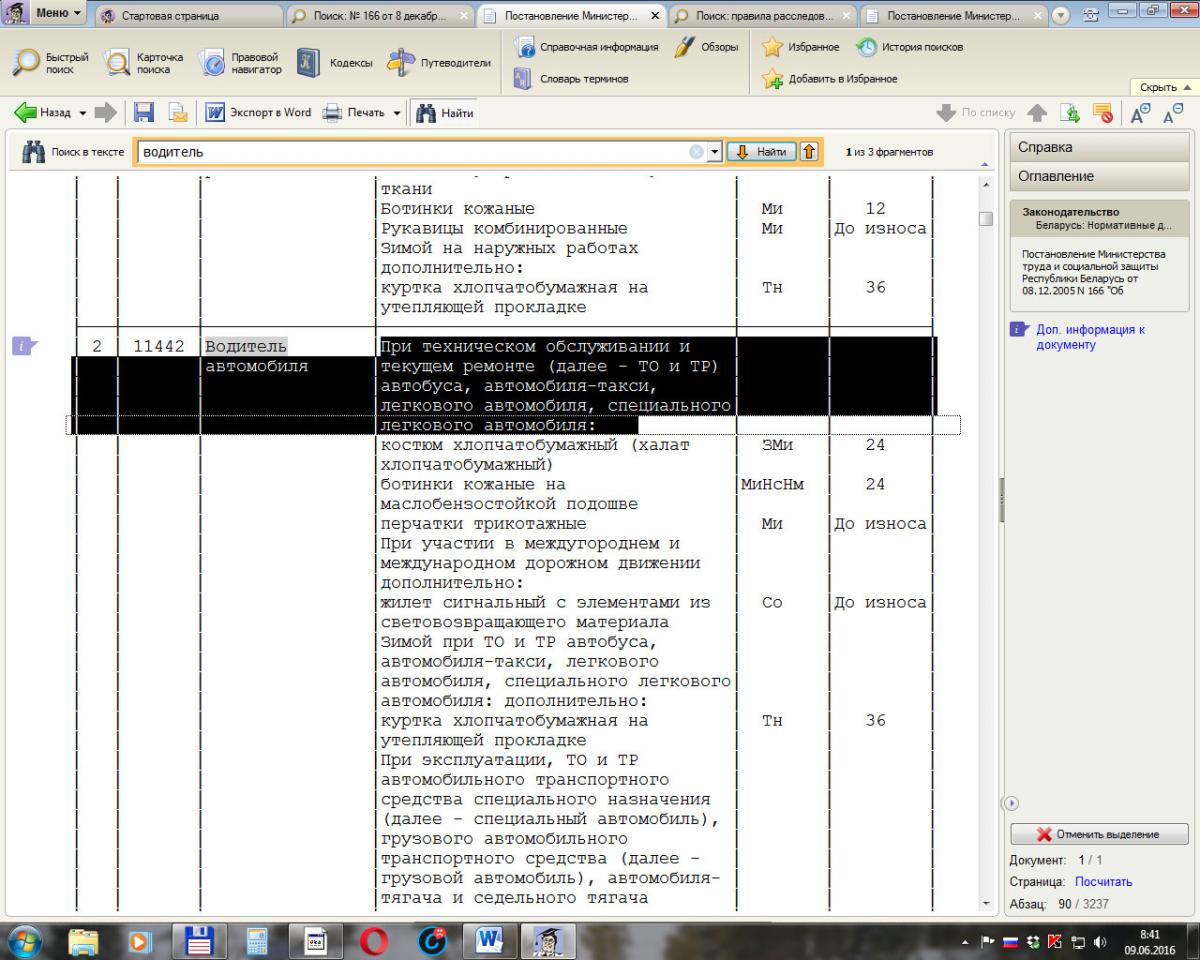Save document with the floppy disk icon
This screenshot has height=960, width=1200.
pyautogui.click(x=144, y=113)
